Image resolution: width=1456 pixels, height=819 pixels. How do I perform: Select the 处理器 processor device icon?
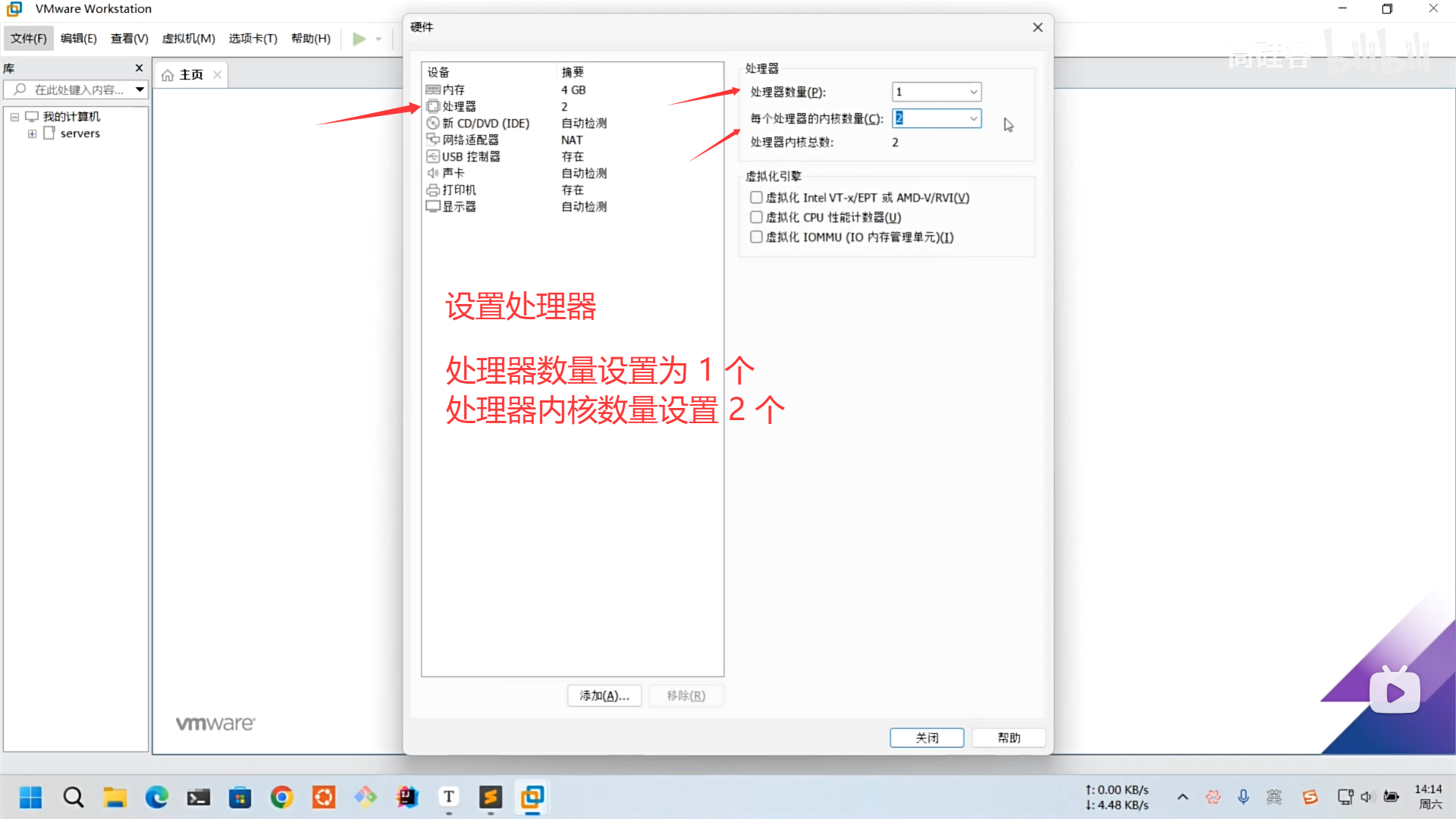433,106
